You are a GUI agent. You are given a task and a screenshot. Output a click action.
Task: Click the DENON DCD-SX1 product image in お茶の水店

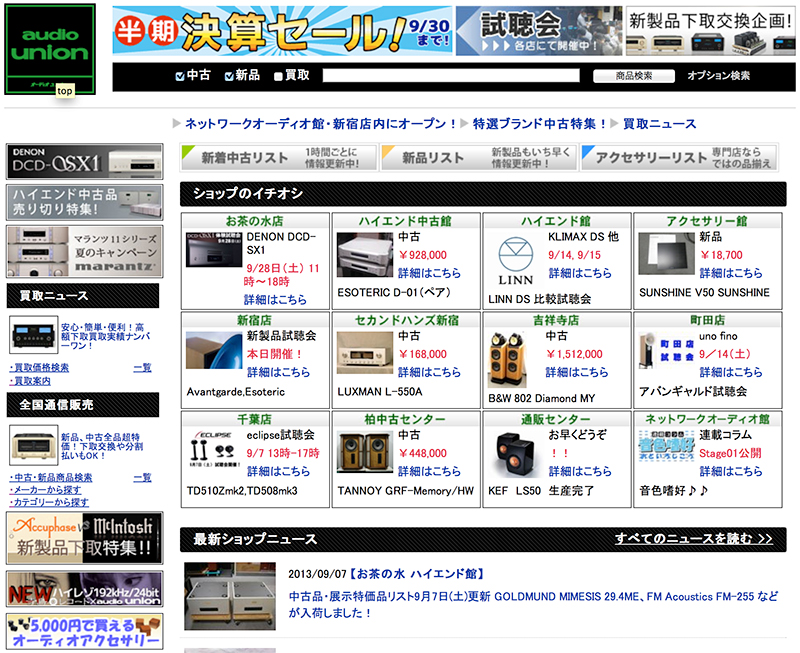(x=214, y=249)
